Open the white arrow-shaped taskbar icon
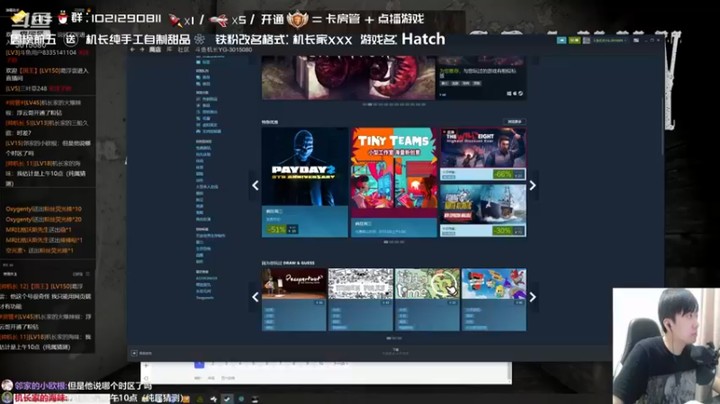 [x=214, y=399]
